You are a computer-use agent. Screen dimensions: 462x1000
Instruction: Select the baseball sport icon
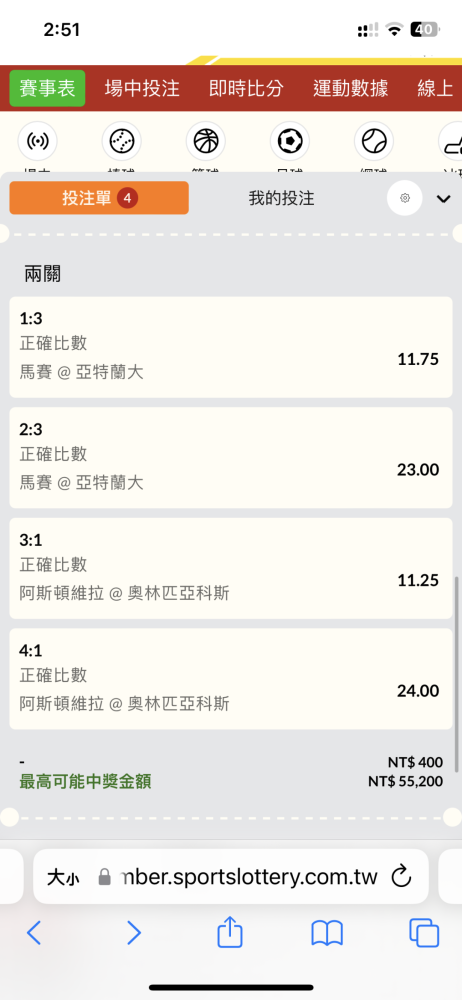tap(121, 141)
